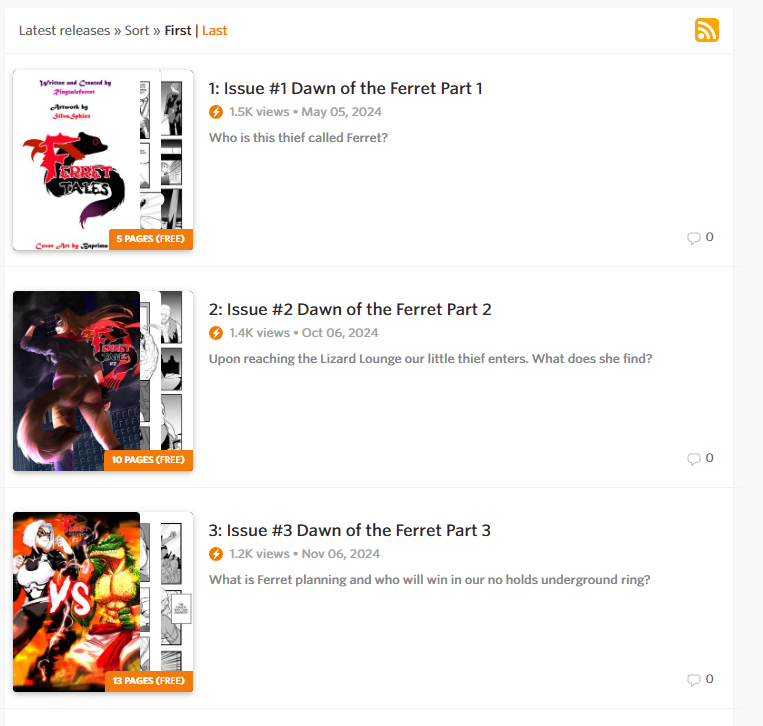This screenshot has width=763, height=726.
Task: Open comments bubble for Issue #3
Action: pyautogui.click(x=693, y=679)
